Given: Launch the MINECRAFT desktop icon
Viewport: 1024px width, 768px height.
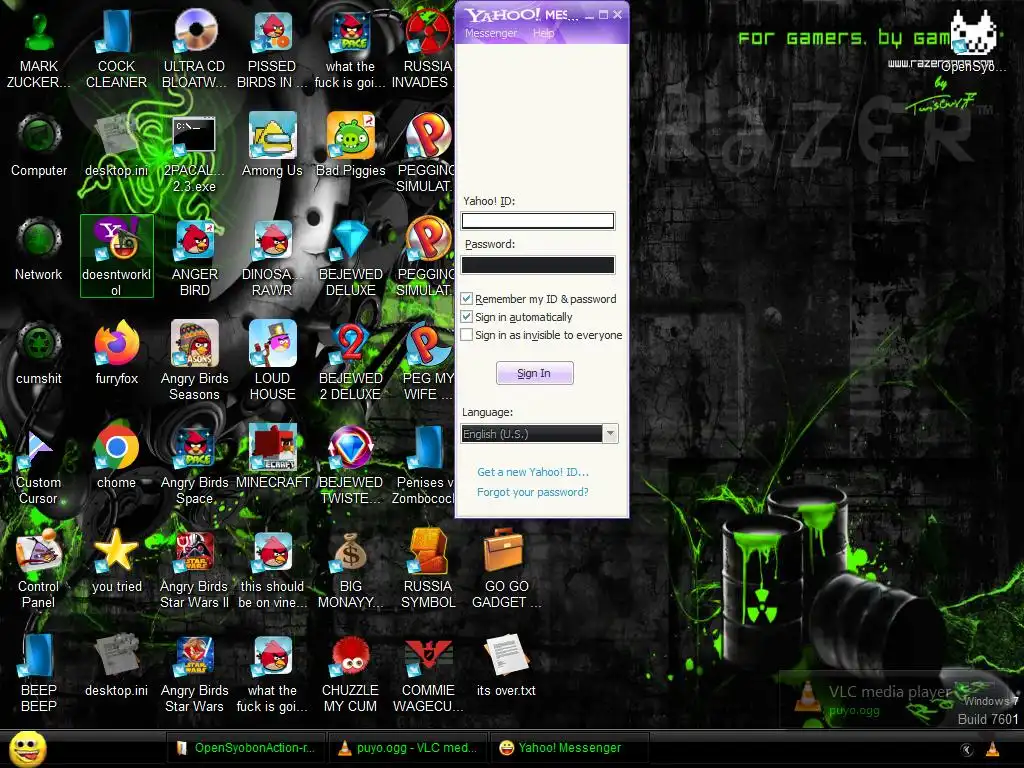Looking at the screenshot, I should tap(272, 447).
